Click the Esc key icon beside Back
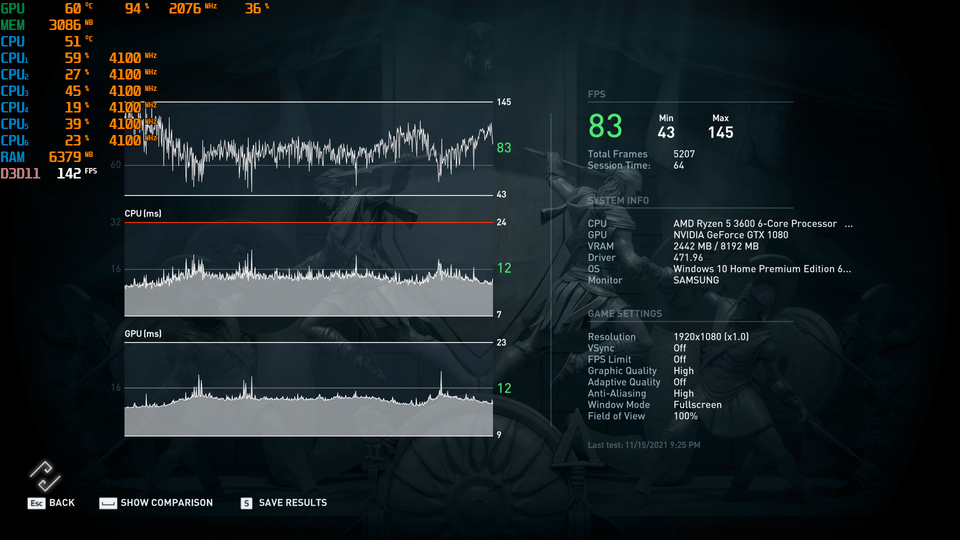This screenshot has height=540, width=960. pyautogui.click(x=36, y=503)
